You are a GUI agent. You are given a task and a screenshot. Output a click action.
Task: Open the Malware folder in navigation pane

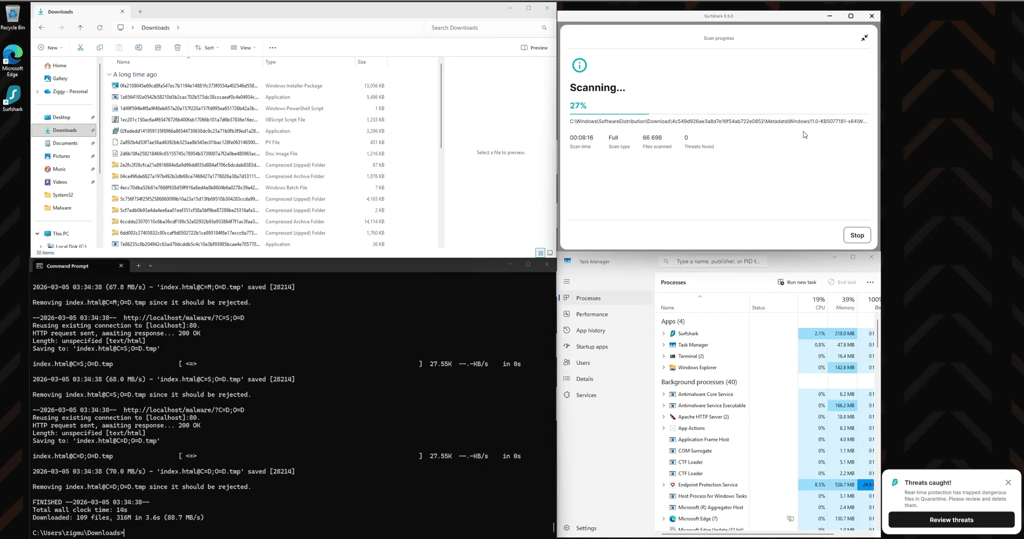pyautogui.click(x=61, y=208)
